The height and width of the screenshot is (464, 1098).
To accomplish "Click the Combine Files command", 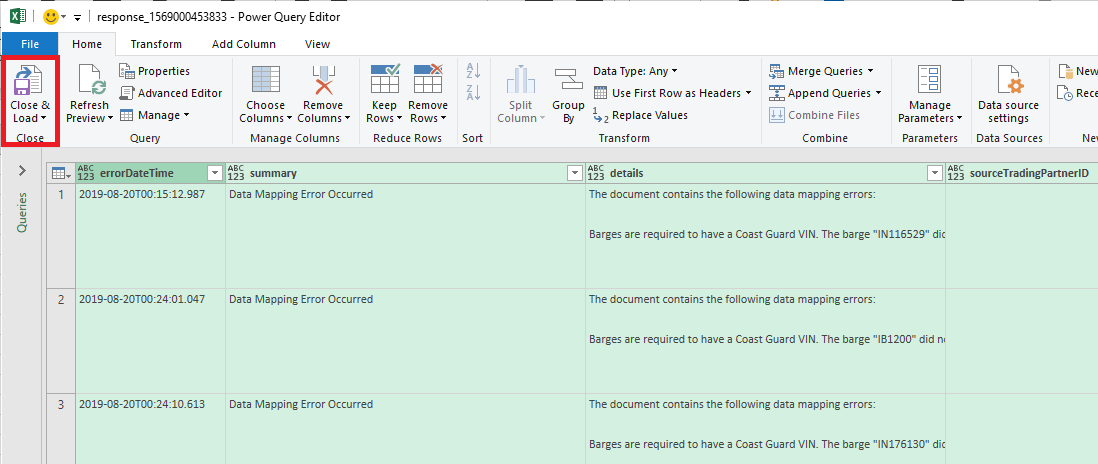I will (x=814, y=115).
